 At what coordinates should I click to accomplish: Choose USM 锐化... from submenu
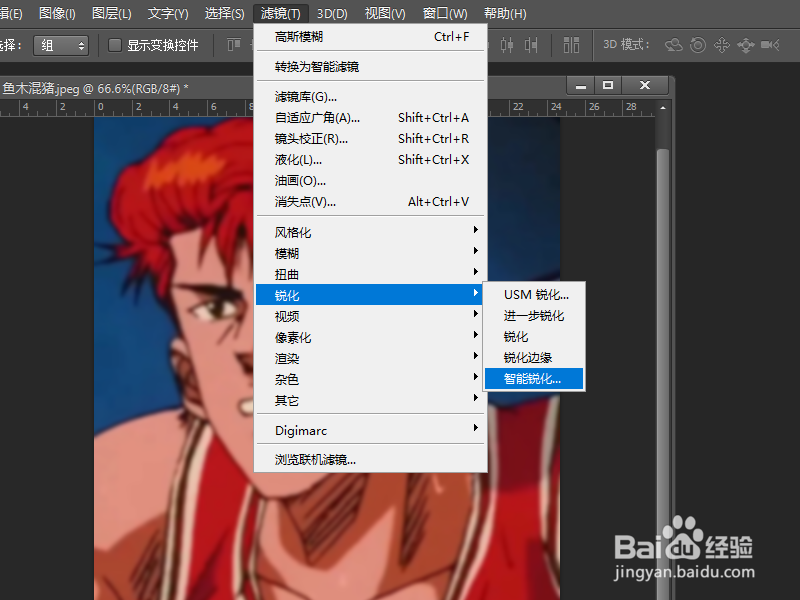click(534, 294)
